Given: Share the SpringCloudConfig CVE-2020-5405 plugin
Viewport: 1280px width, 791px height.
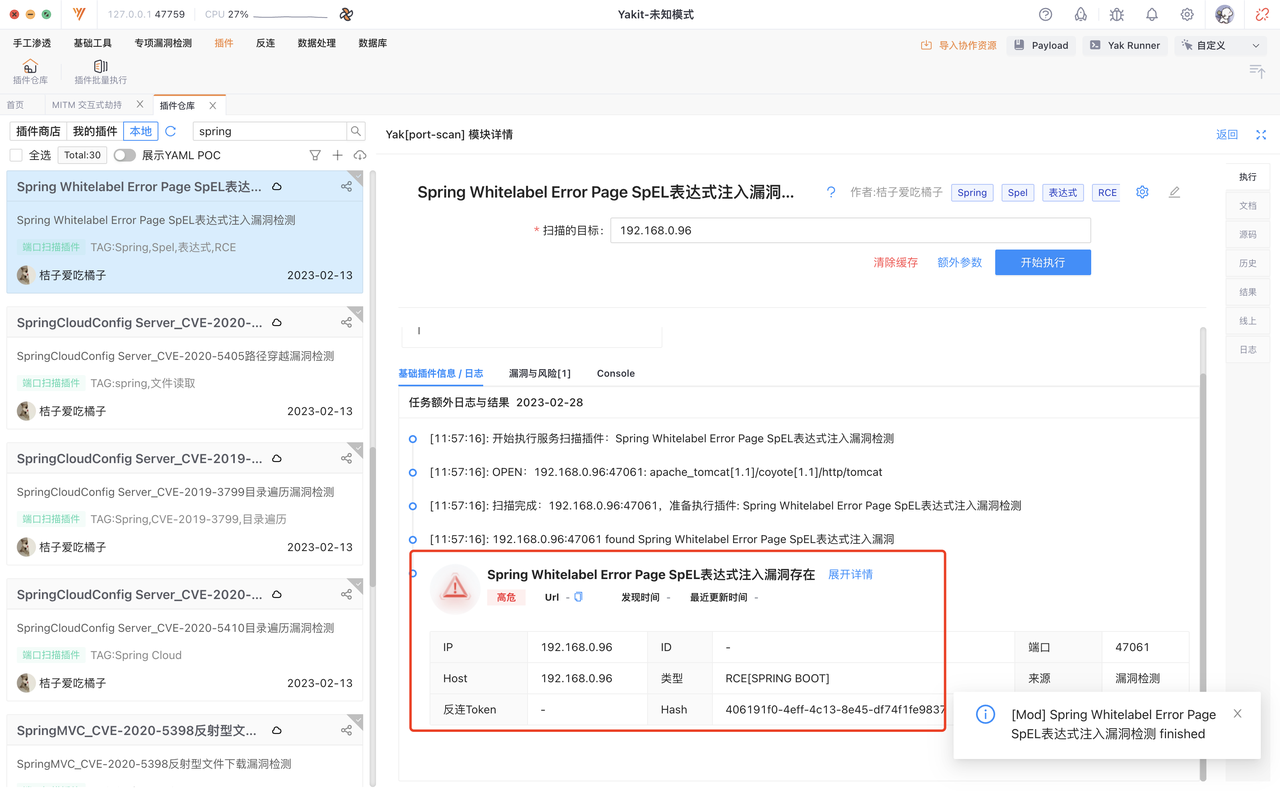Looking at the screenshot, I should tap(346, 323).
